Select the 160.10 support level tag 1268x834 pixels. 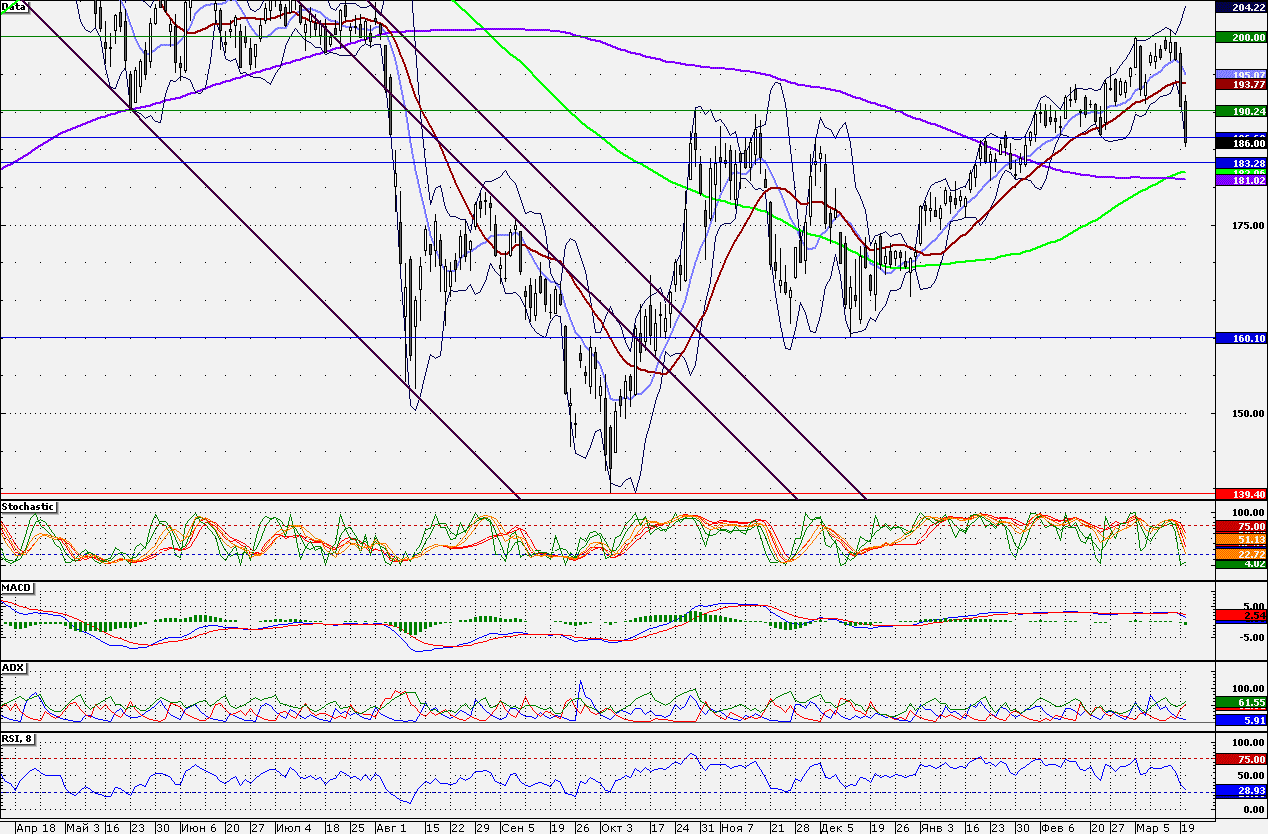pyautogui.click(x=1240, y=339)
